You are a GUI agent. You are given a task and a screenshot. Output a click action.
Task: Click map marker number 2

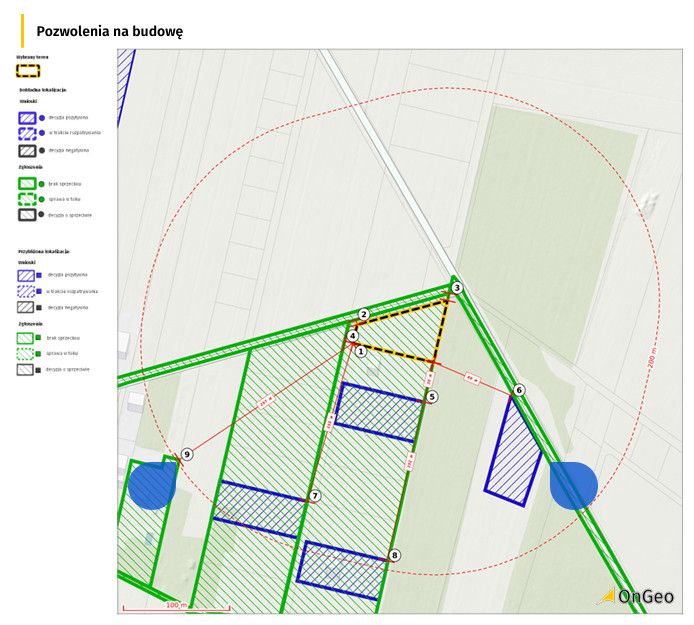[x=364, y=315]
